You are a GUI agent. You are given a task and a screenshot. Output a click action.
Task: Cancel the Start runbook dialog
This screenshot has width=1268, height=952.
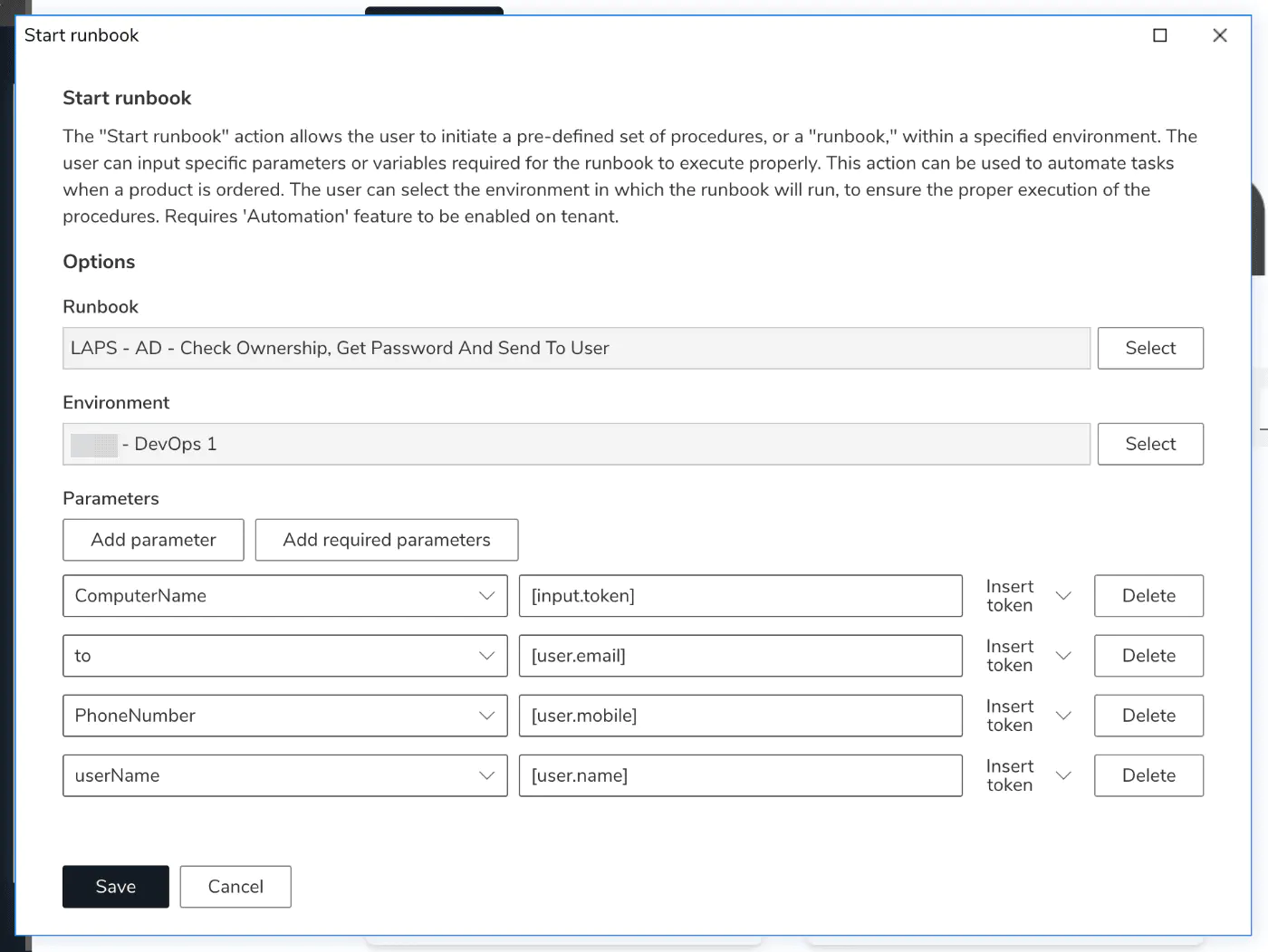[x=235, y=887]
